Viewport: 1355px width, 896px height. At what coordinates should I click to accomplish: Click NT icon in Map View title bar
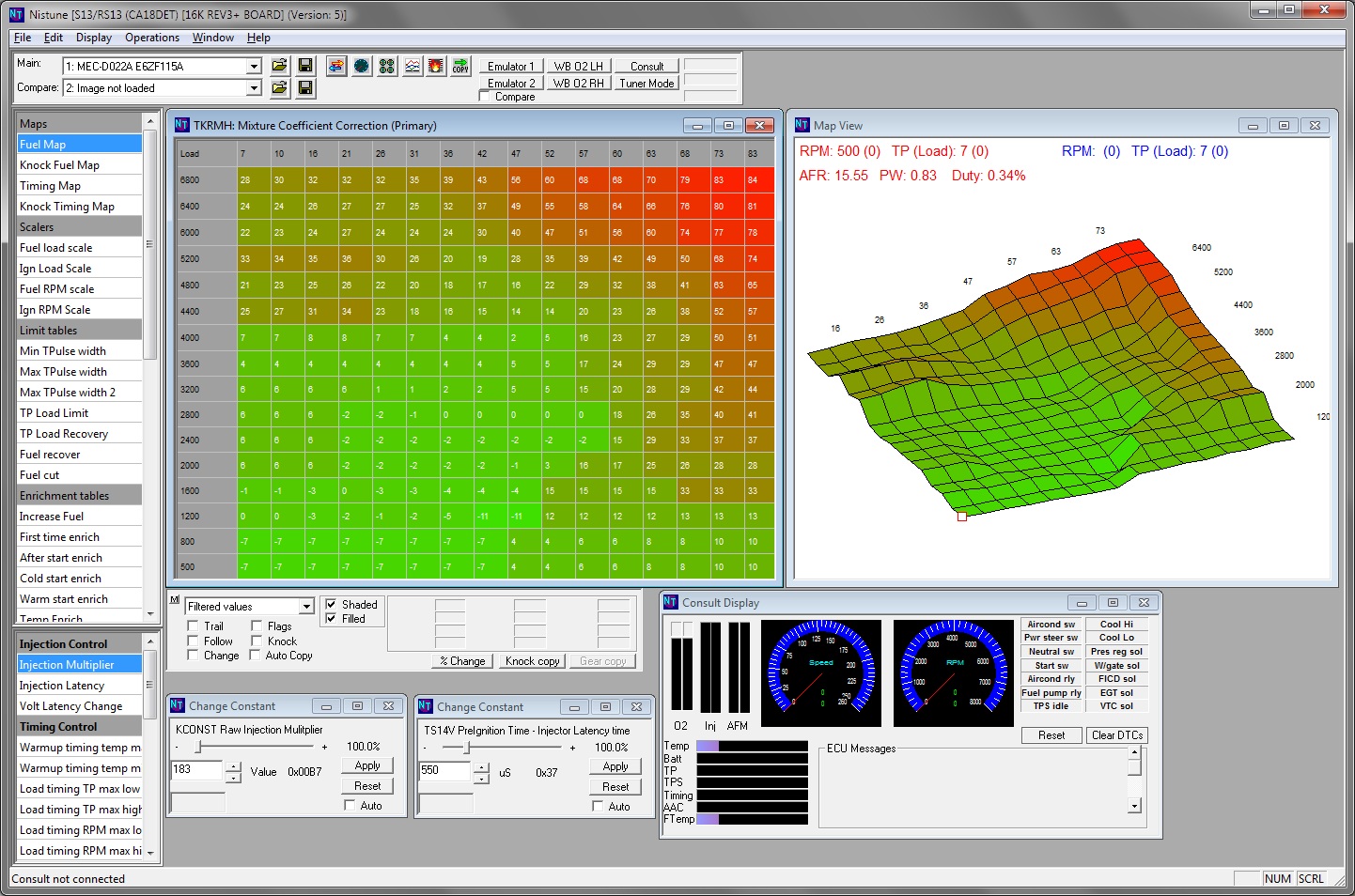802,125
